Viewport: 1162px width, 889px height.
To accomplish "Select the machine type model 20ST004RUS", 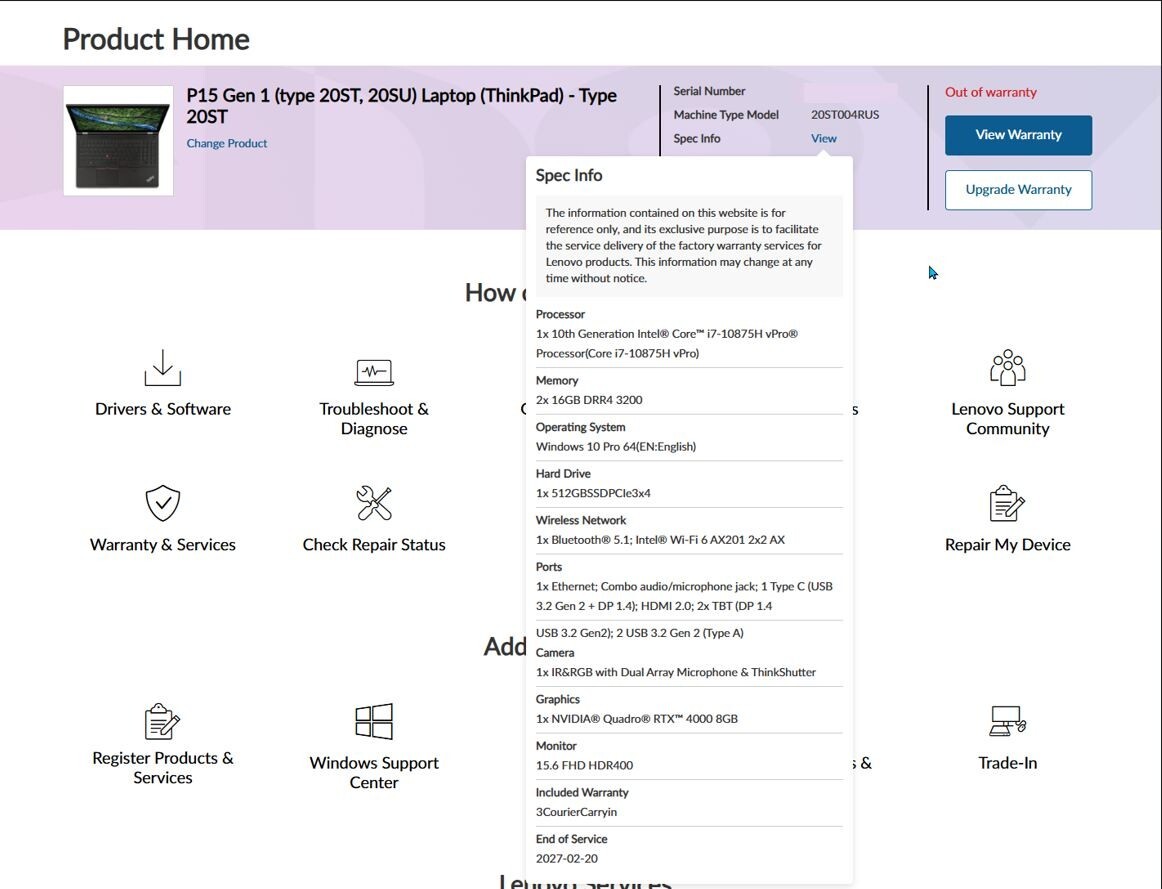I will tap(845, 115).
